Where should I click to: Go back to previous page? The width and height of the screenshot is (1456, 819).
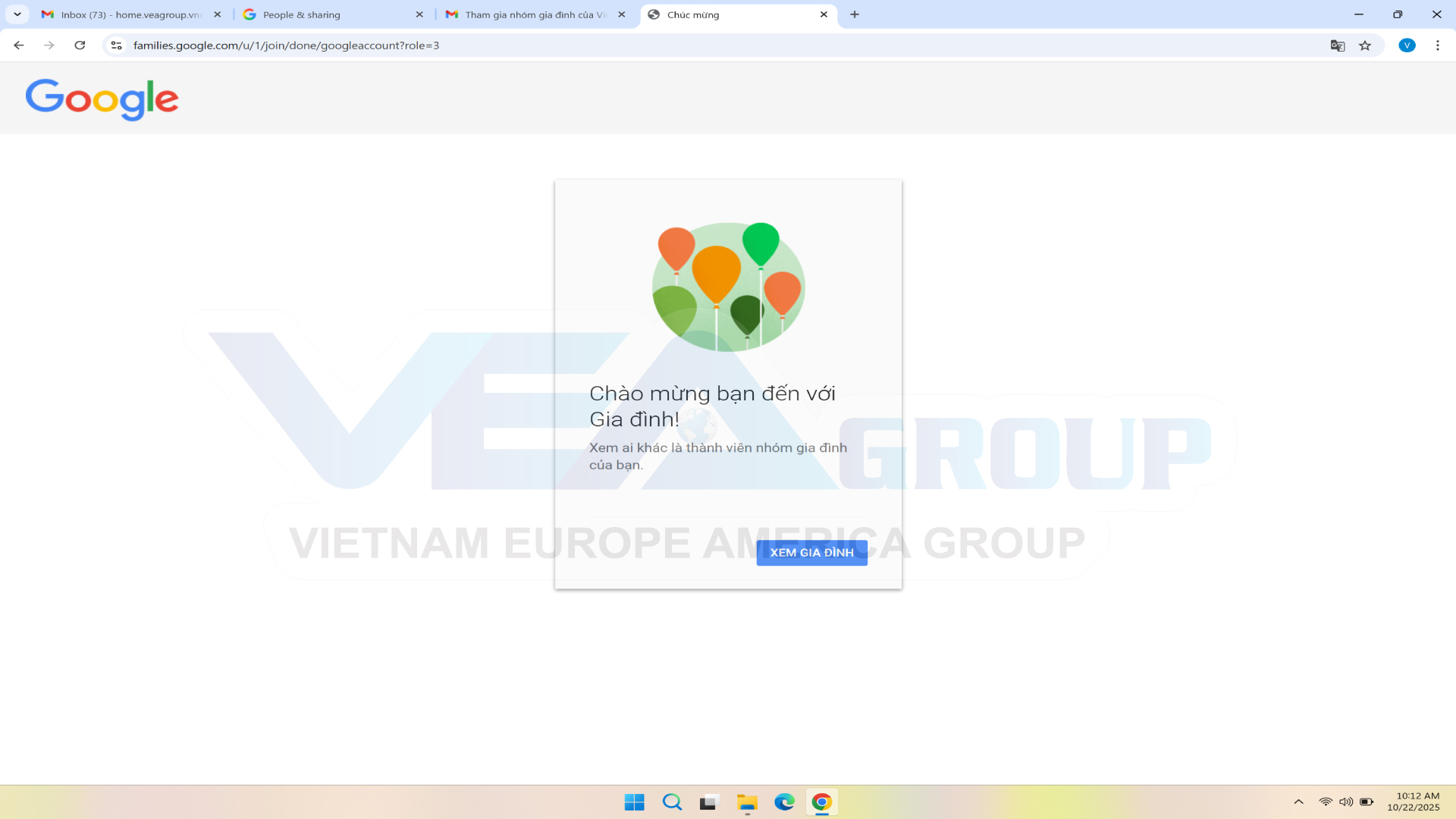[x=19, y=45]
